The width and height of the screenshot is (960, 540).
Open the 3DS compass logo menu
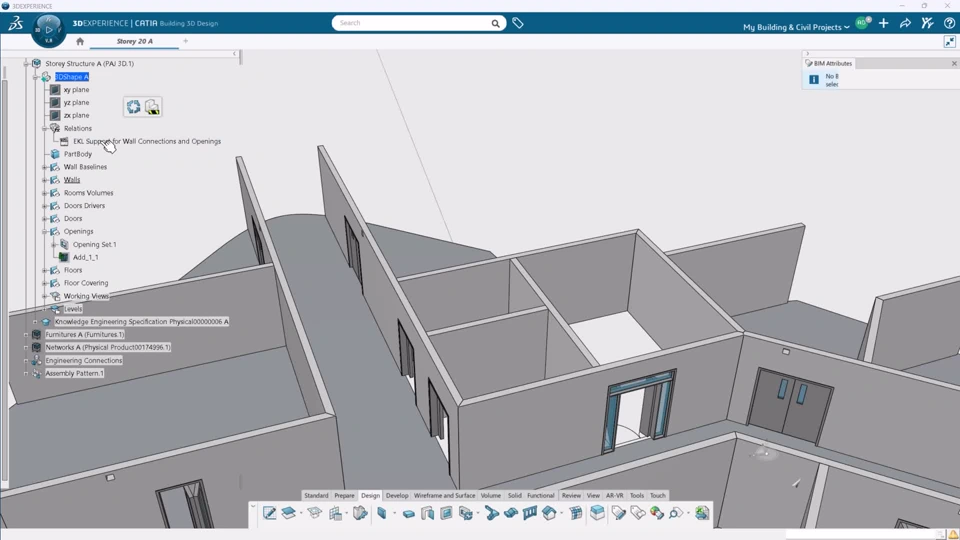(15, 23)
